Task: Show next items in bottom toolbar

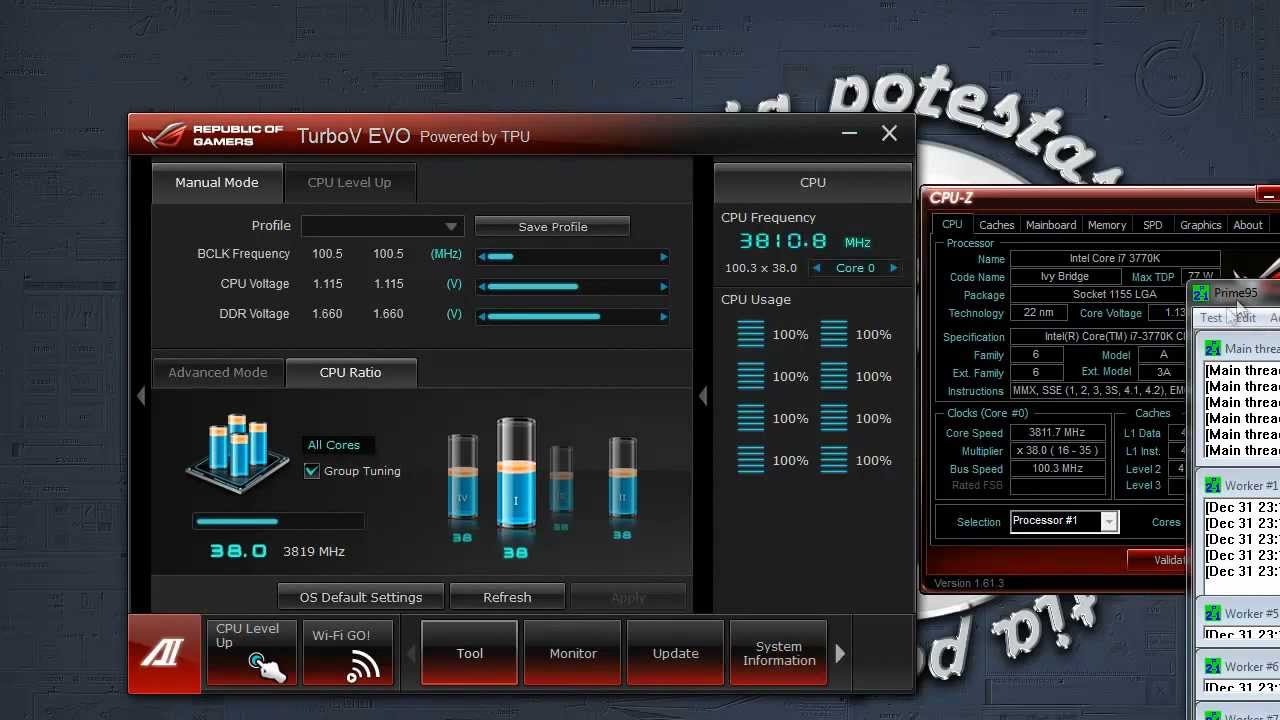Action: click(x=840, y=654)
